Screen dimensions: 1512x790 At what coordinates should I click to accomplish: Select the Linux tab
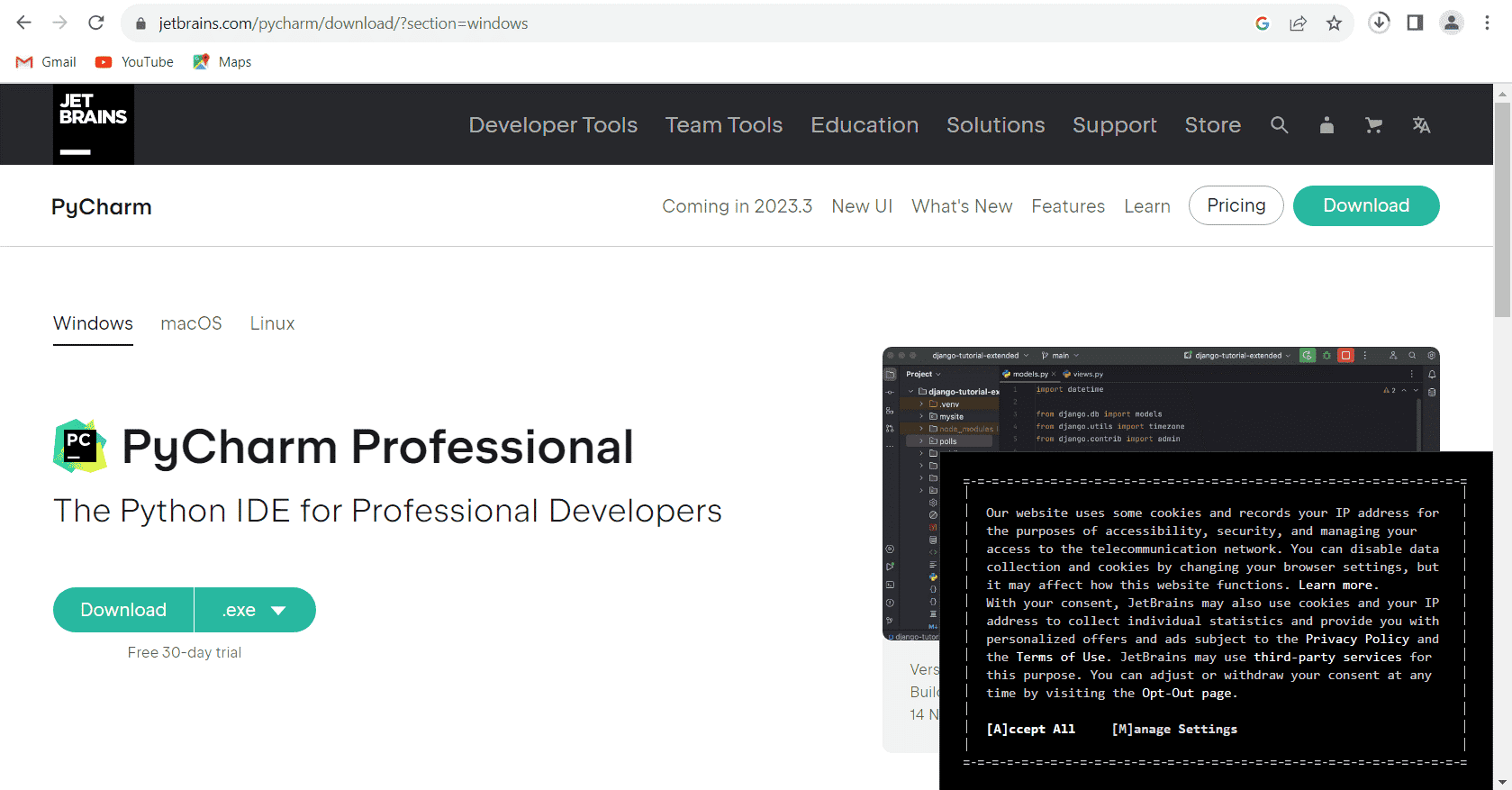tap(272, 323)
